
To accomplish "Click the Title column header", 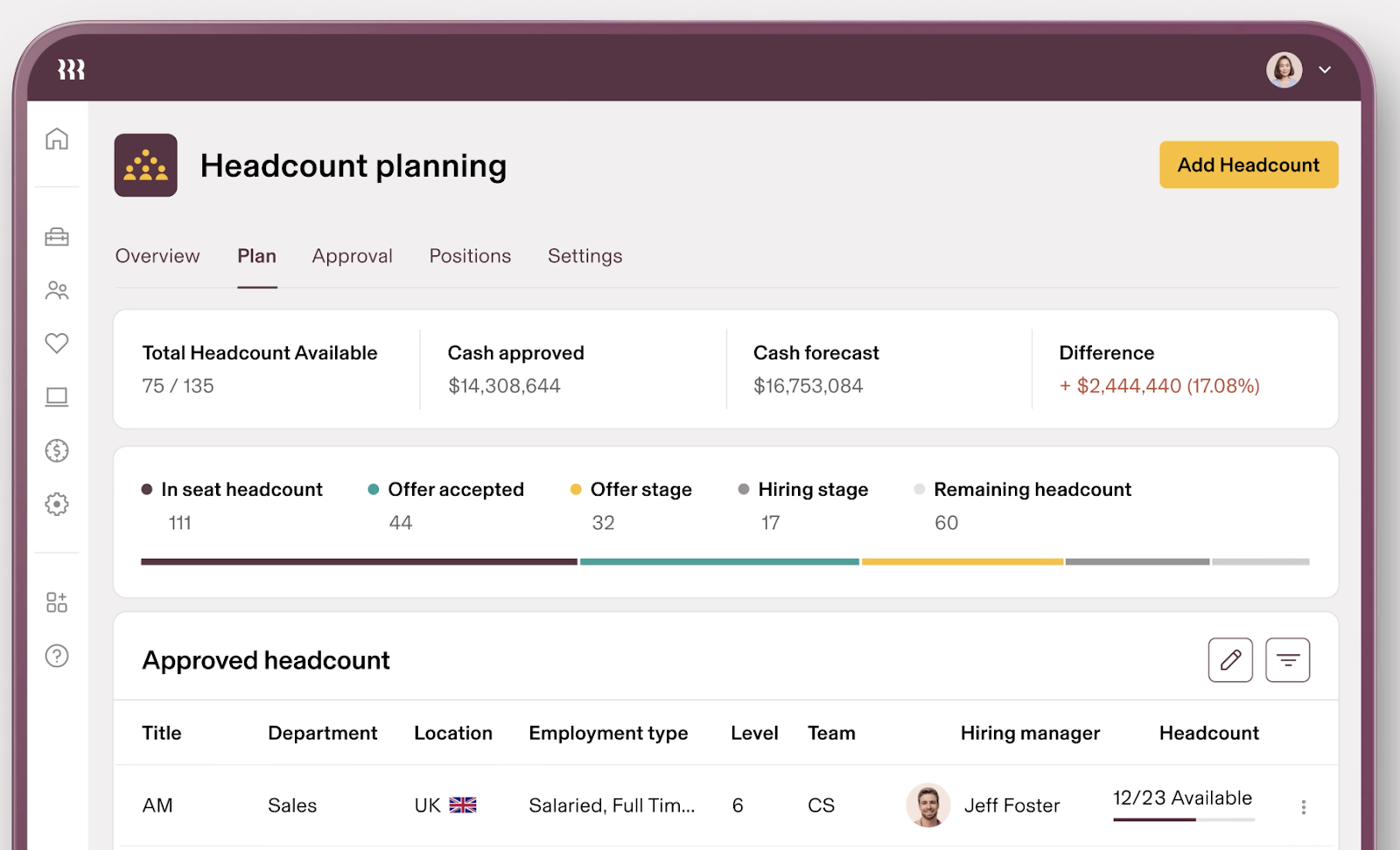I will pyautogui.click(x=162, y=733).
